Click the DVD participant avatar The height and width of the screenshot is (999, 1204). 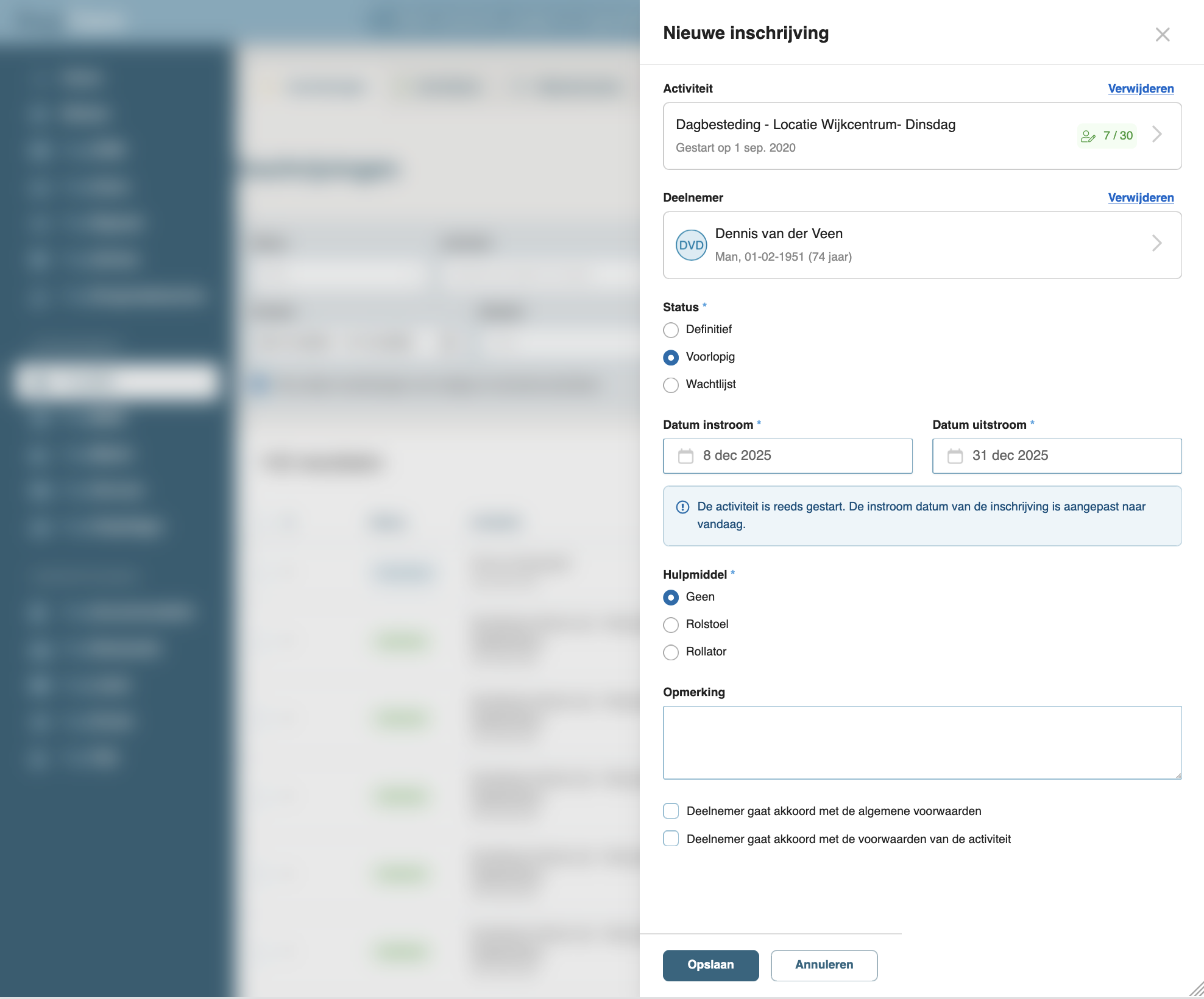691,245
